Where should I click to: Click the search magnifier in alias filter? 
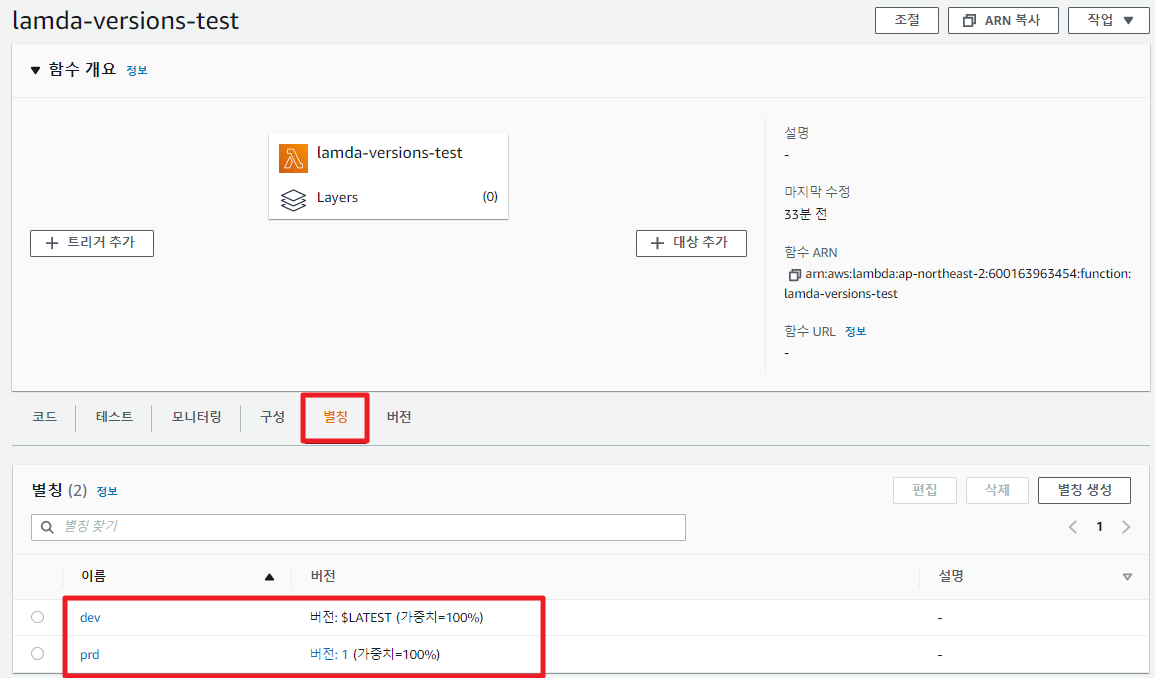[x=47, y=527]
